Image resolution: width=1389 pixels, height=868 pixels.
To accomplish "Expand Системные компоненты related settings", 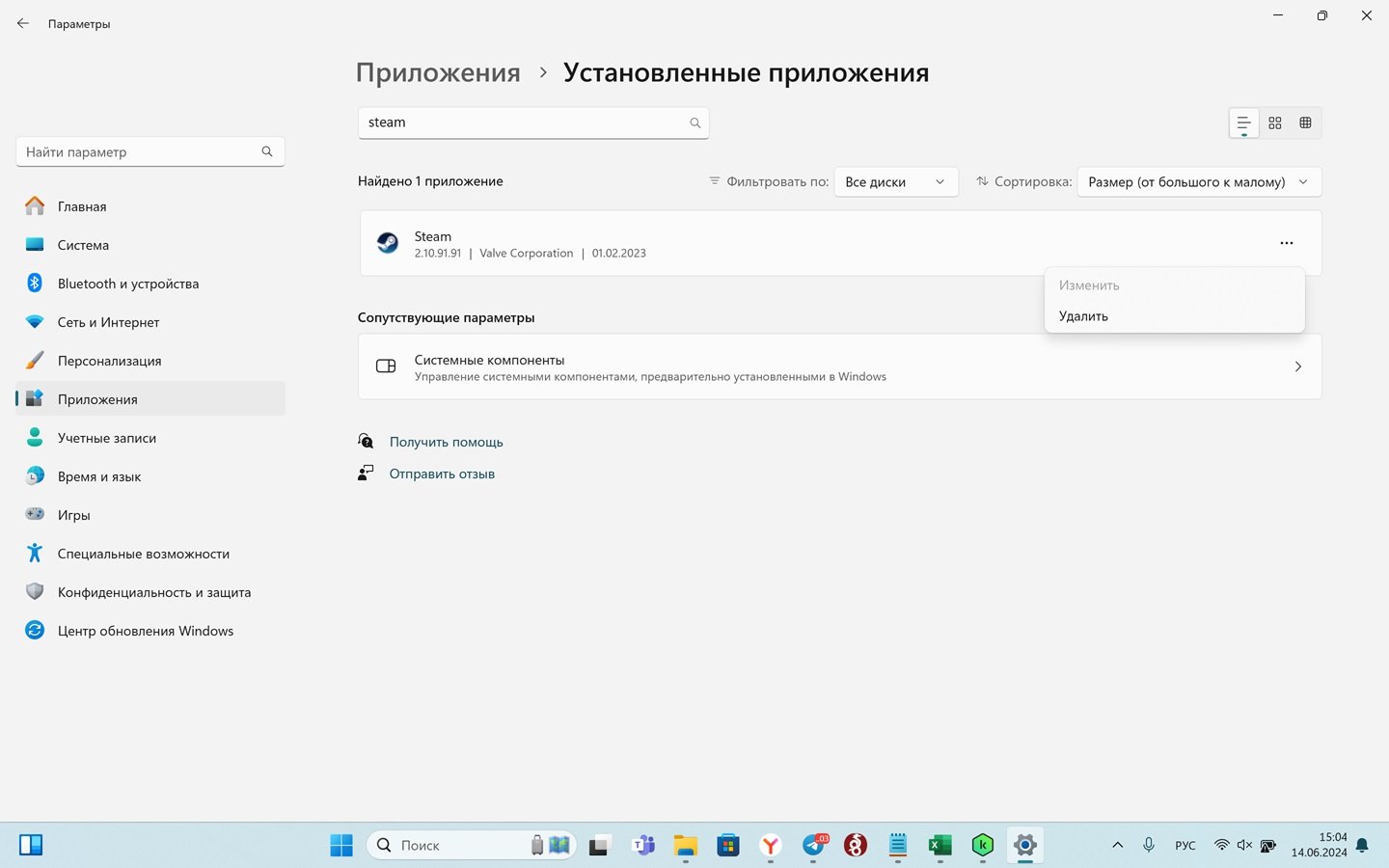I will (839, 366).
